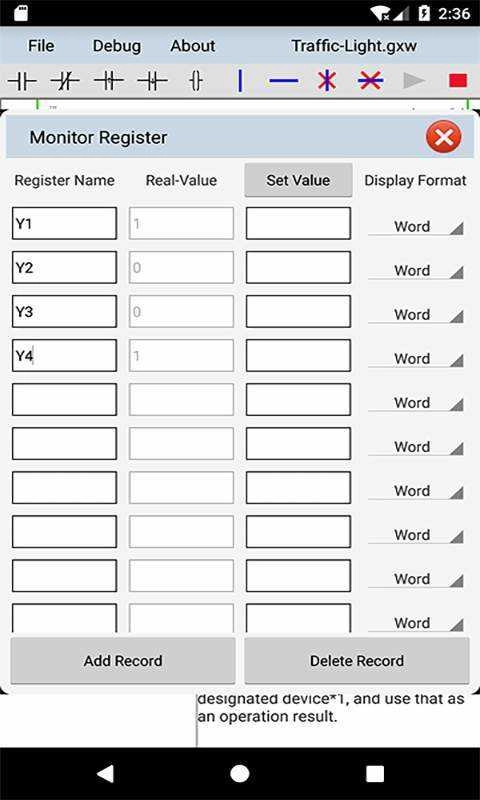This screenshot has width=480, height=800.
Task: Select the normally open contact tool
Action: (x=22, y=81)
